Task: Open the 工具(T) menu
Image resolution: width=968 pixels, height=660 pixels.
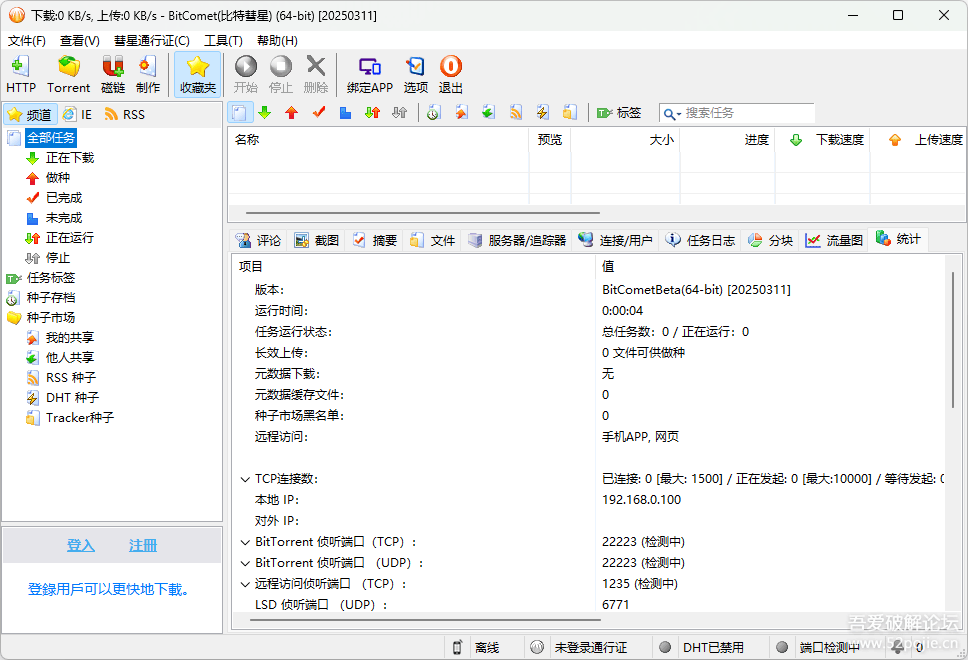Action: tap(223, 41)
